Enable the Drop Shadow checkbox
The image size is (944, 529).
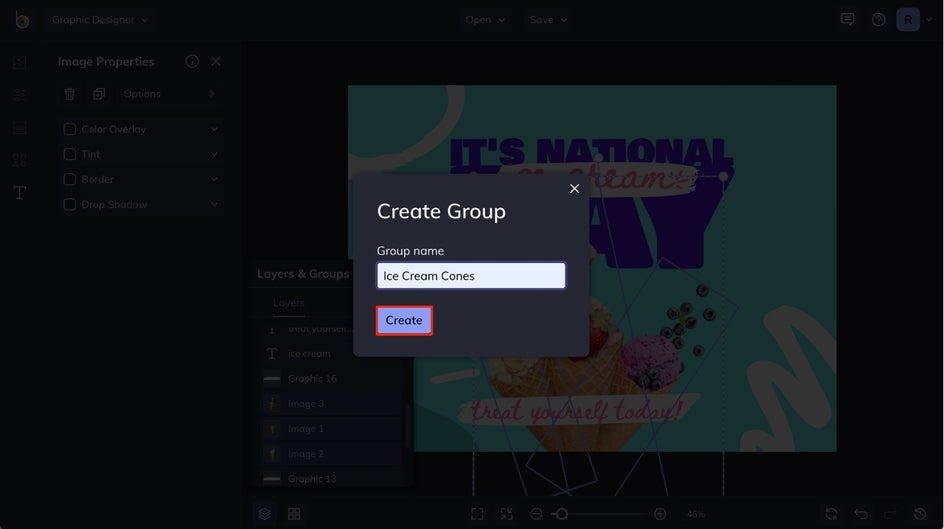pyautogui.click(x=70, y=205)
